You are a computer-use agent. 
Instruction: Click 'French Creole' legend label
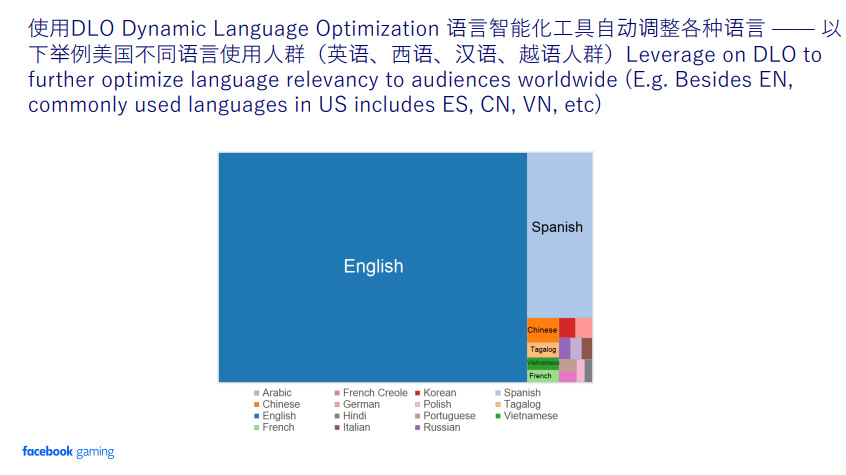point(375,393)
